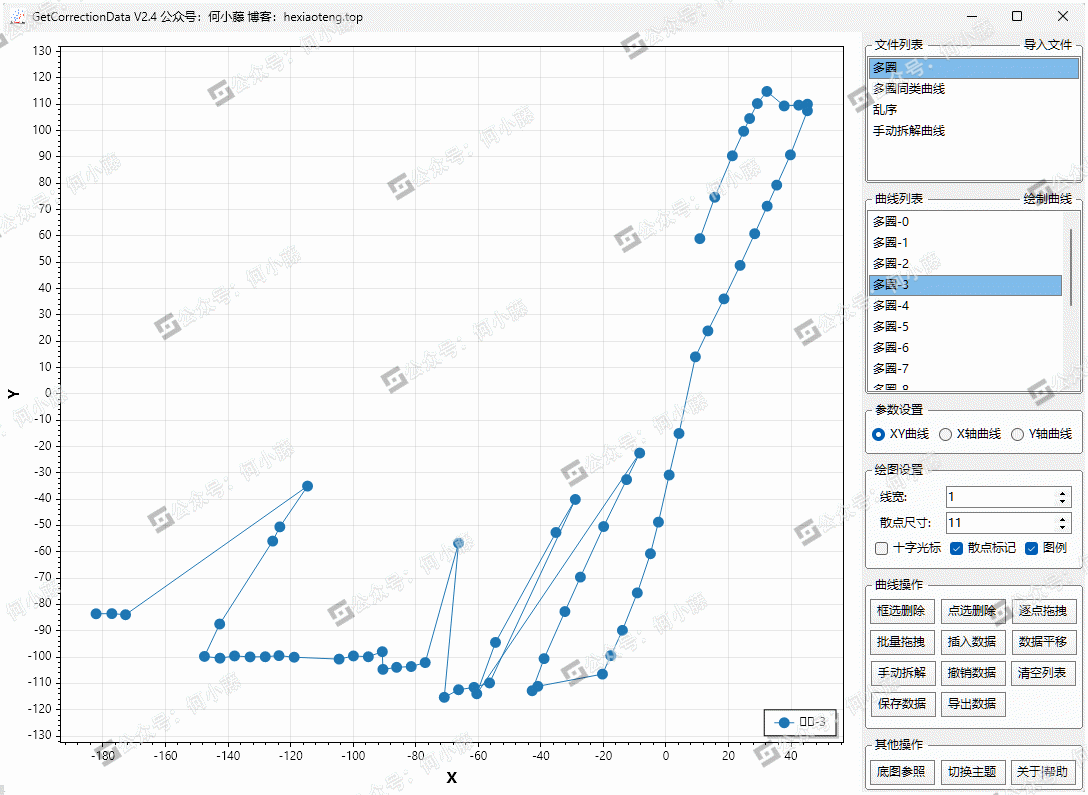The height and width of the screenshot is (795, 1088).
Task: Select 乱序 in the file list
Action: 885,110
